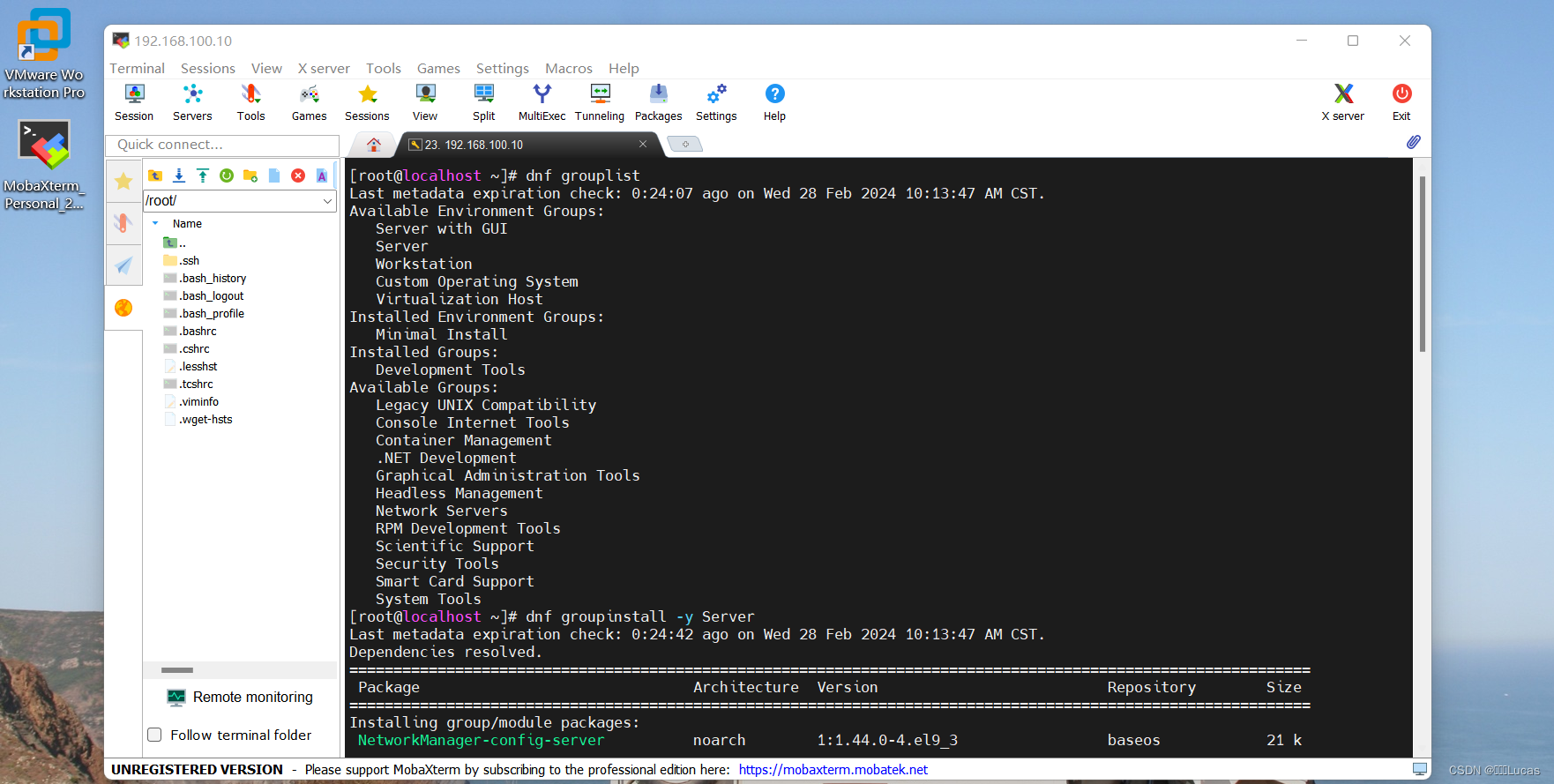Click the terminal vertical scrollbar
The width and height of the screenshot is (1554, 784).
tap(1423, 265)
